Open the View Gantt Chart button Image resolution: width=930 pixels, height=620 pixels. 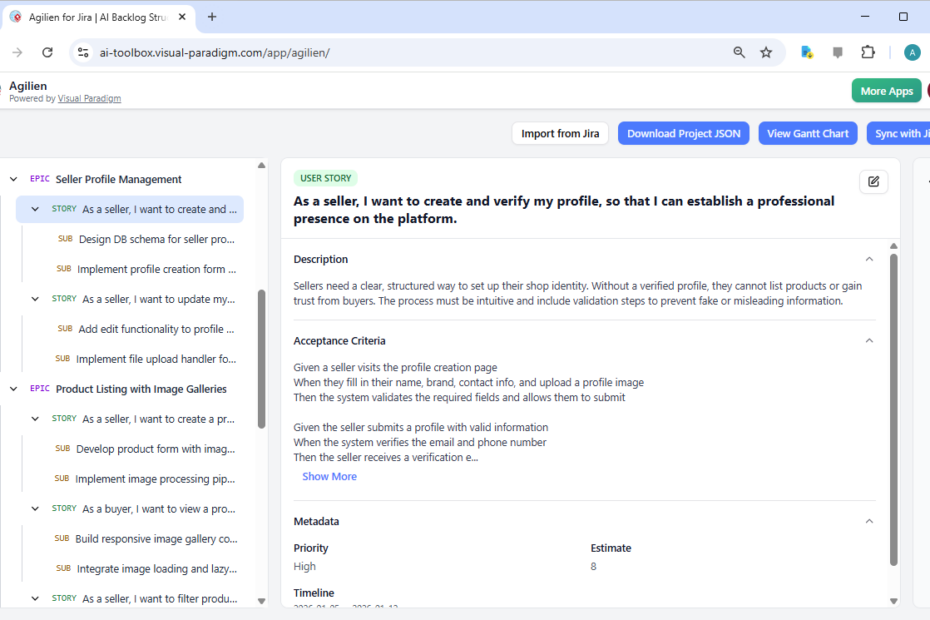pyautogui.click(x=807, y=134)
